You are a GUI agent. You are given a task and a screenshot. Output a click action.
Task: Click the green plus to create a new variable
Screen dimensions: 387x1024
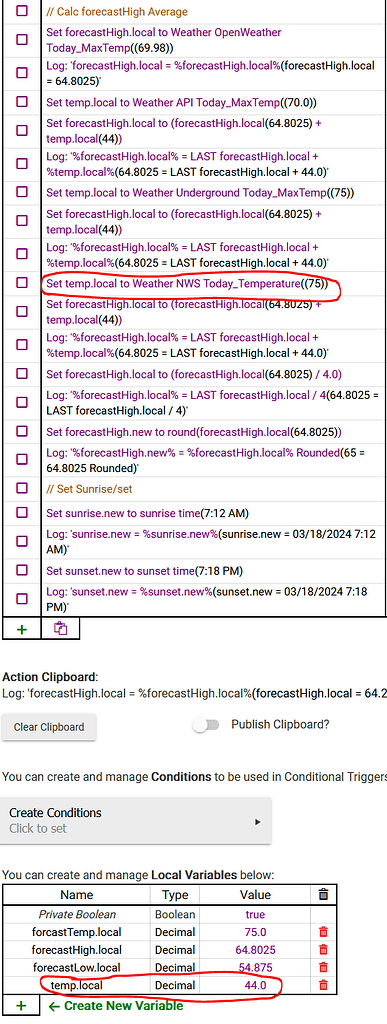click(22, 1006)
